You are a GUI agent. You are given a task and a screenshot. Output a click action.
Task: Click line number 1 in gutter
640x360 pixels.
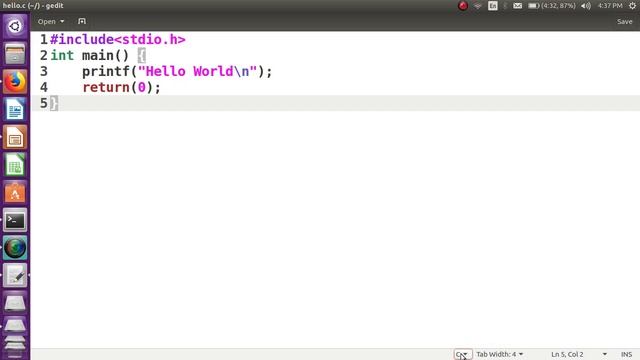44,40
